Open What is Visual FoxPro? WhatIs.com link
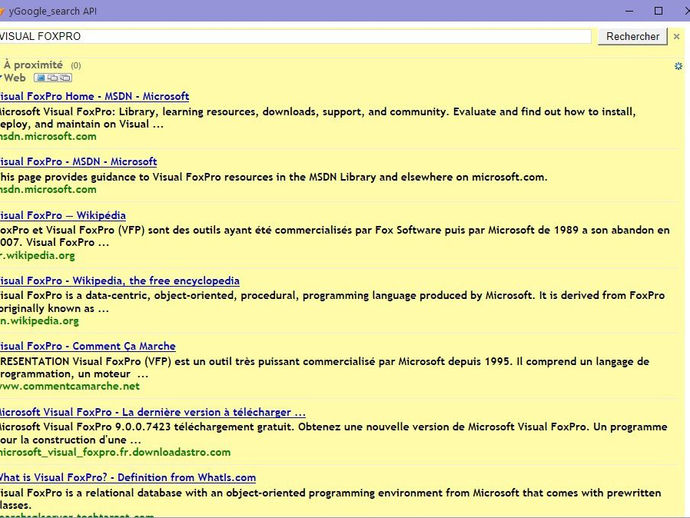The image size is (690, 518). coord(128,478)
